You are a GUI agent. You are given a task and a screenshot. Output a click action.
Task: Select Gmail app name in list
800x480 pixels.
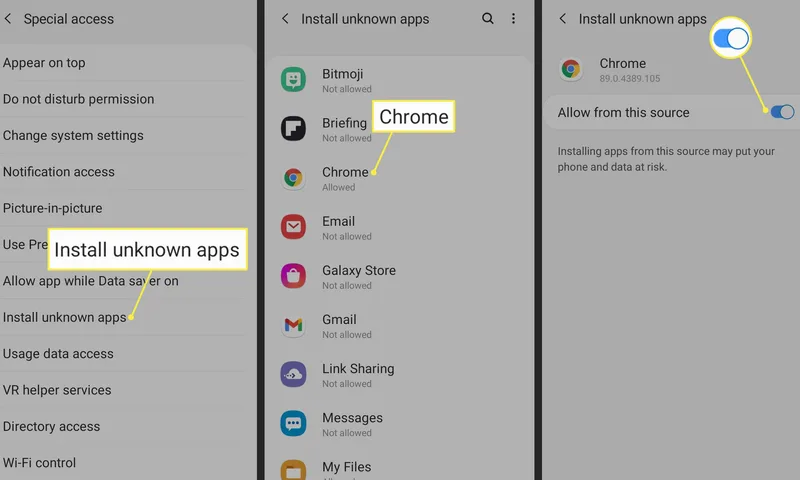339,319
